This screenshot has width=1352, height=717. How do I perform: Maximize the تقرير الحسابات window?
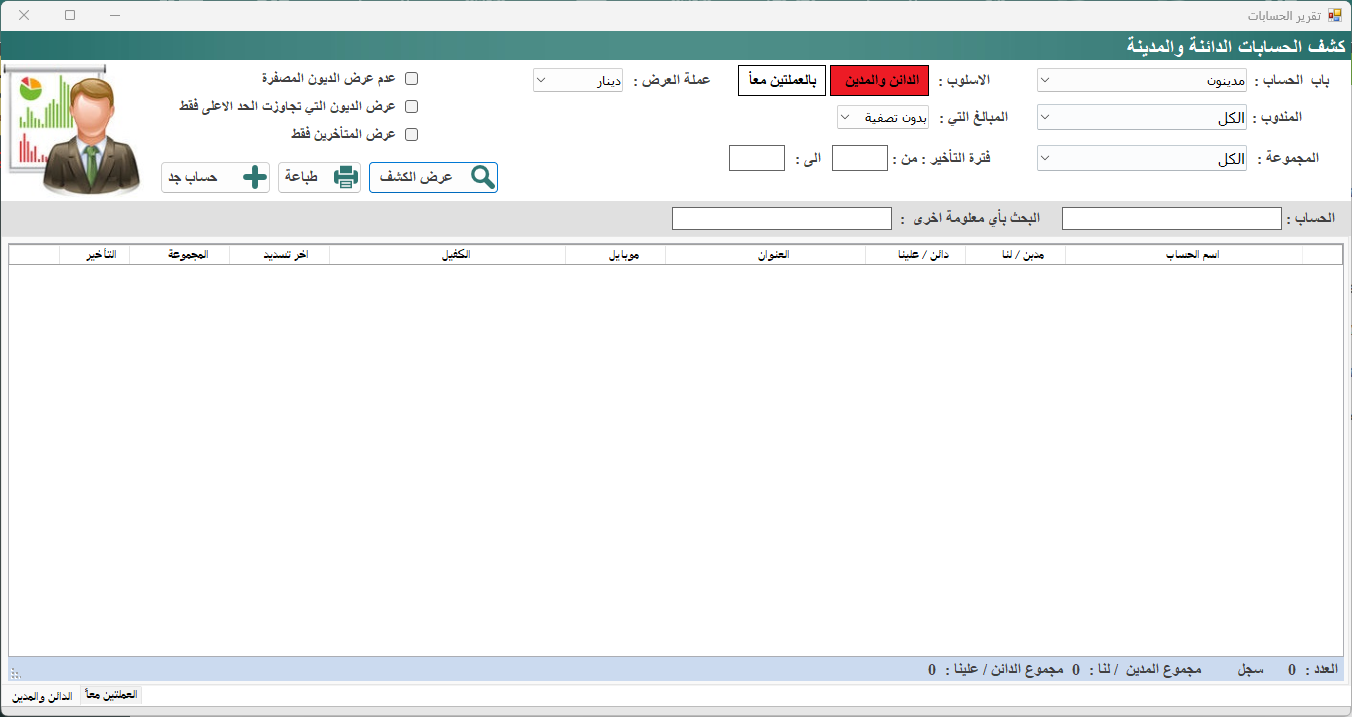pos(70,16)
